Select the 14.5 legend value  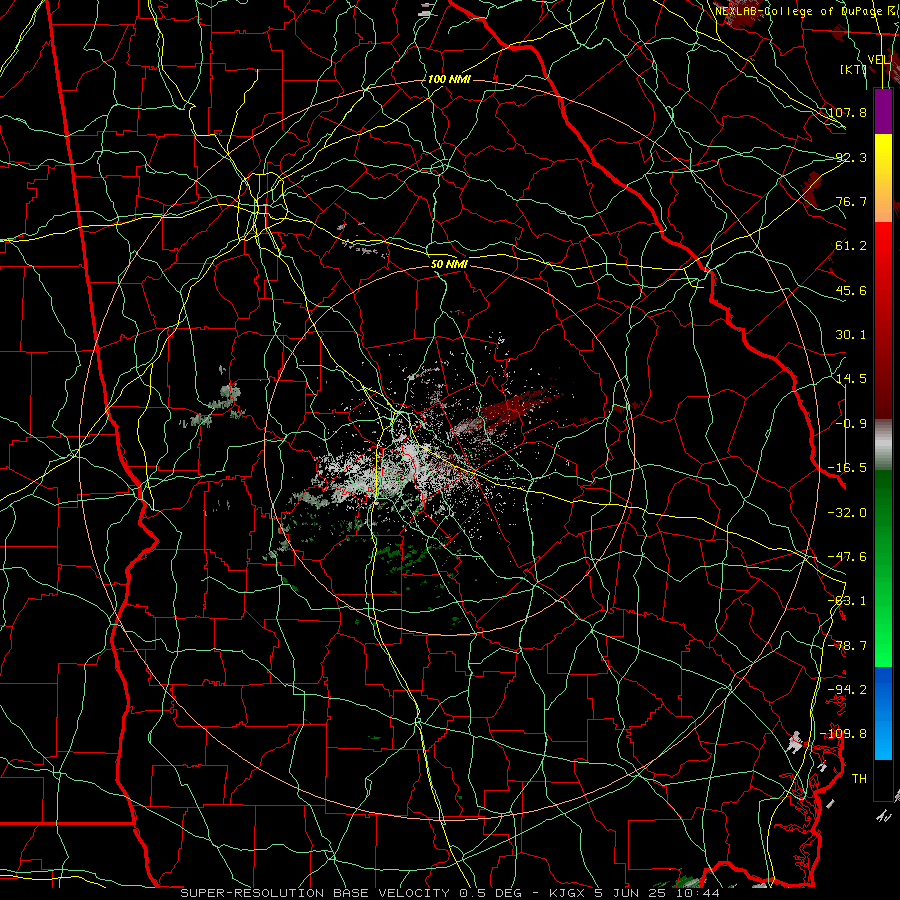[x=851, y=379]
